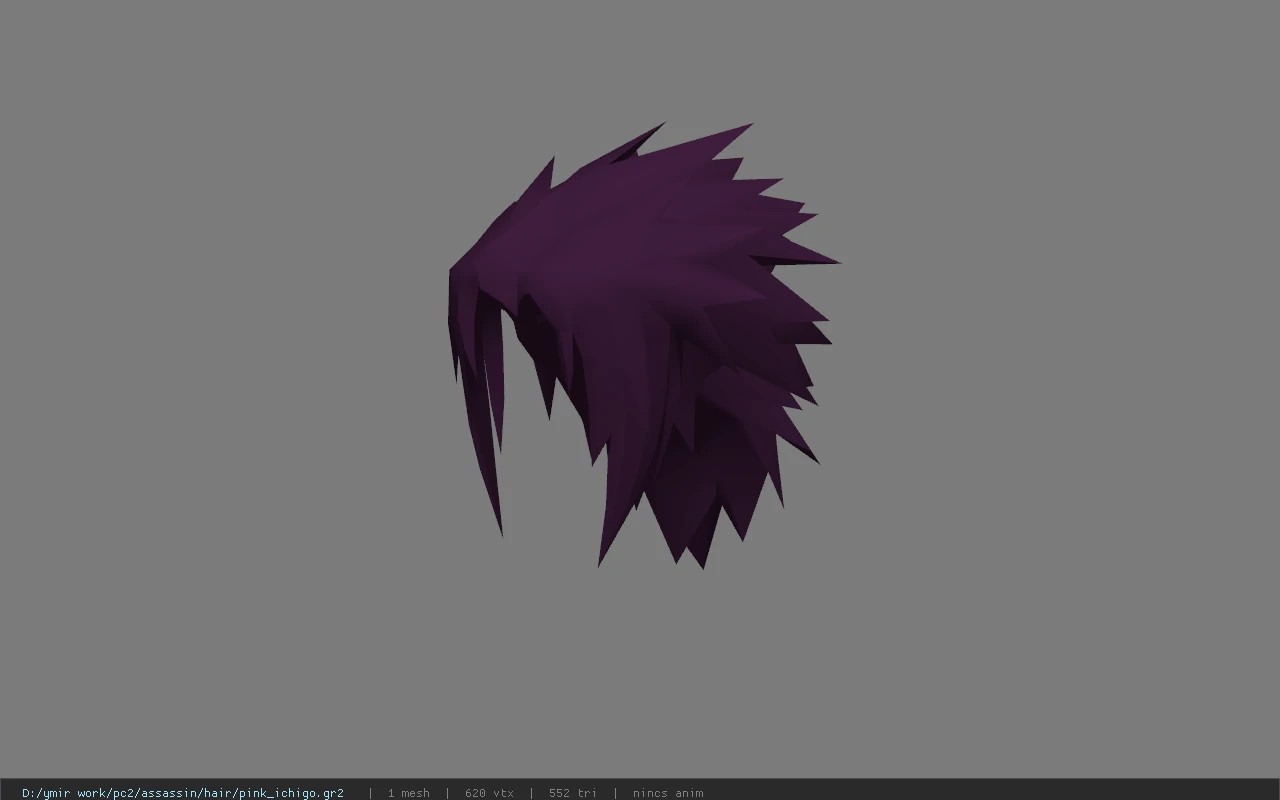The height and width of the screenshot is (800, 1280).
Task: Click the 'nincs anim' status entry
Action: click(668, 793)
